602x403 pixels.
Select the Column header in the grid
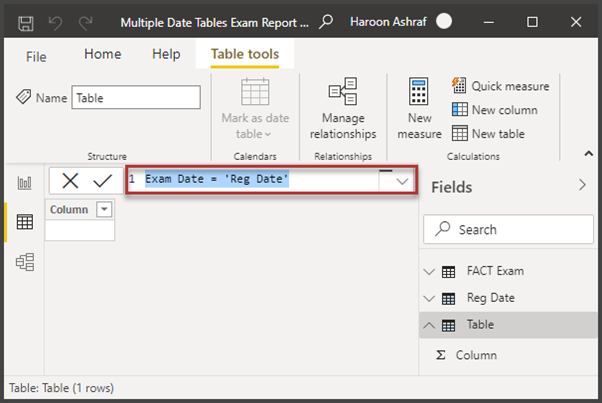point(69,210)
